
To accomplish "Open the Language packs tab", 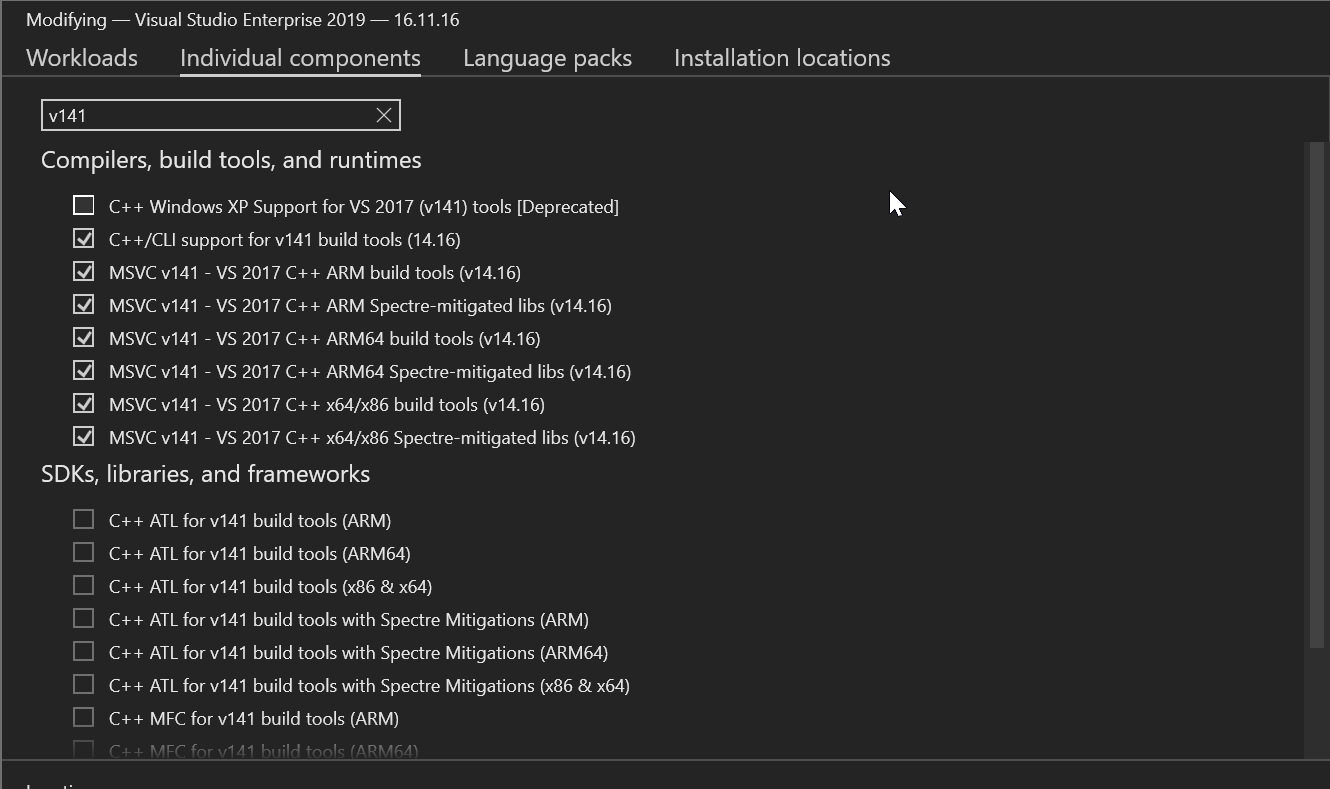I will coord(547,58).
